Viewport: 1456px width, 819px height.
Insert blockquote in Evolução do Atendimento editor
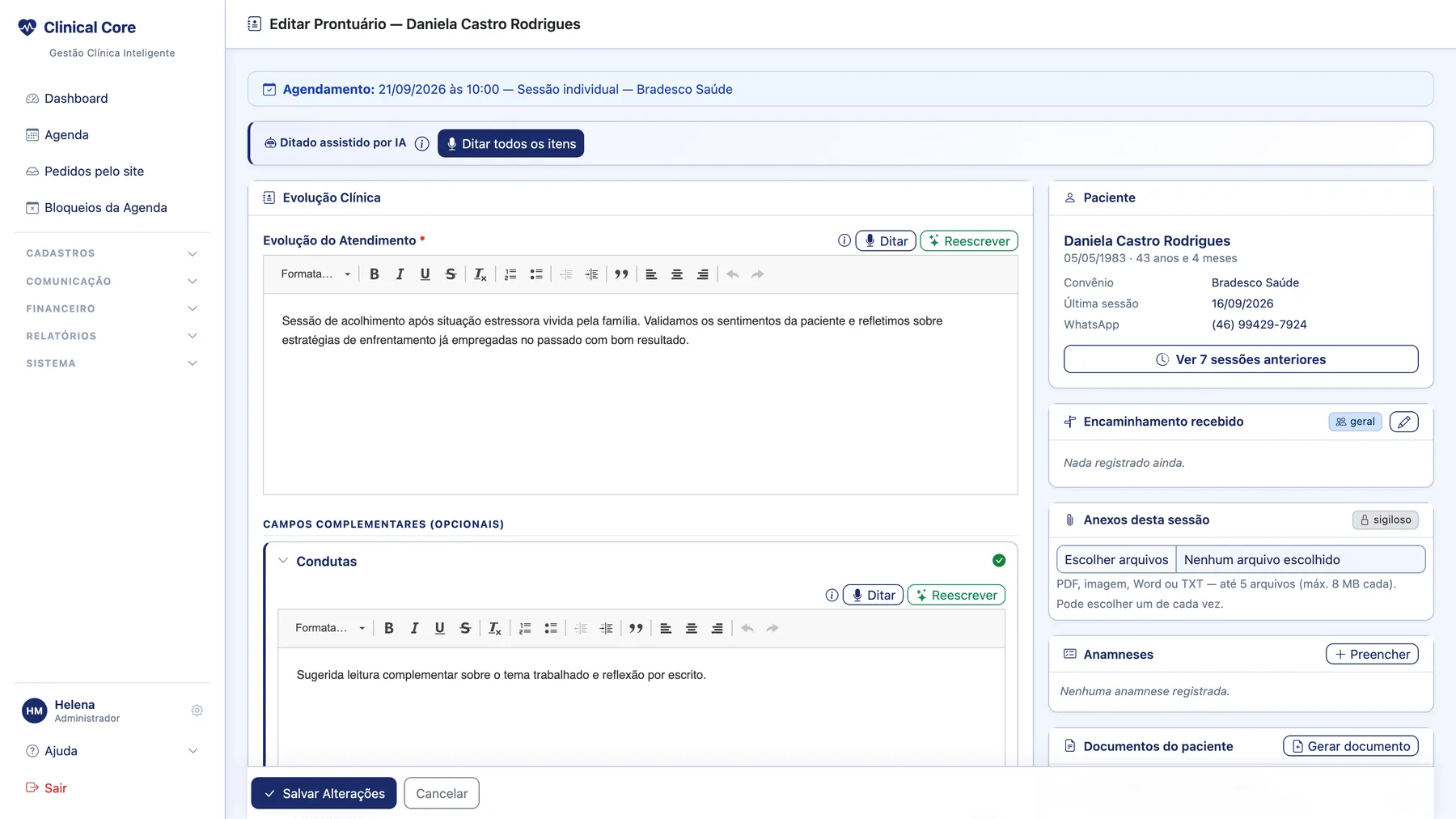[x=621, y=274]
